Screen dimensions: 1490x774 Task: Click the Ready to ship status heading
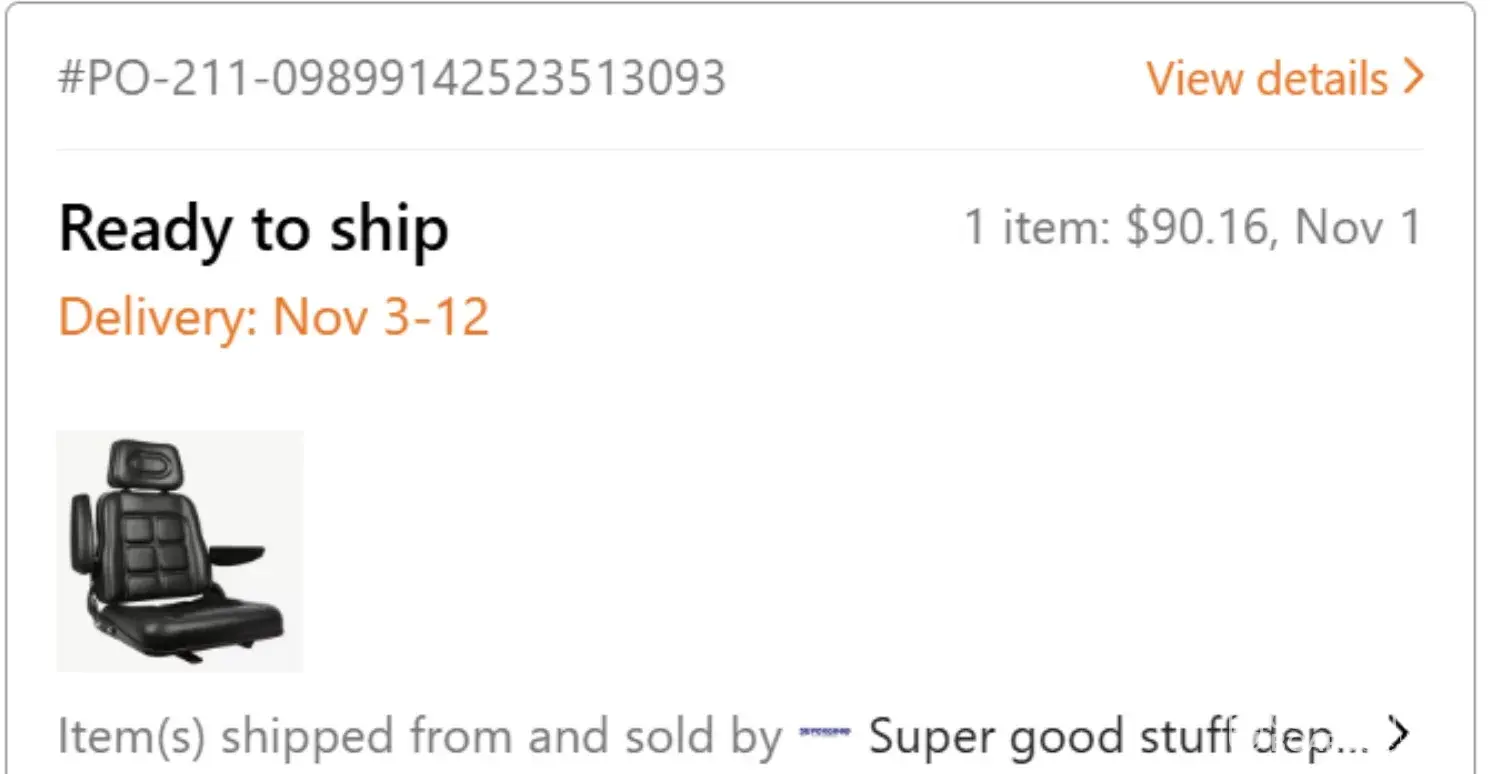coord(253,229)
